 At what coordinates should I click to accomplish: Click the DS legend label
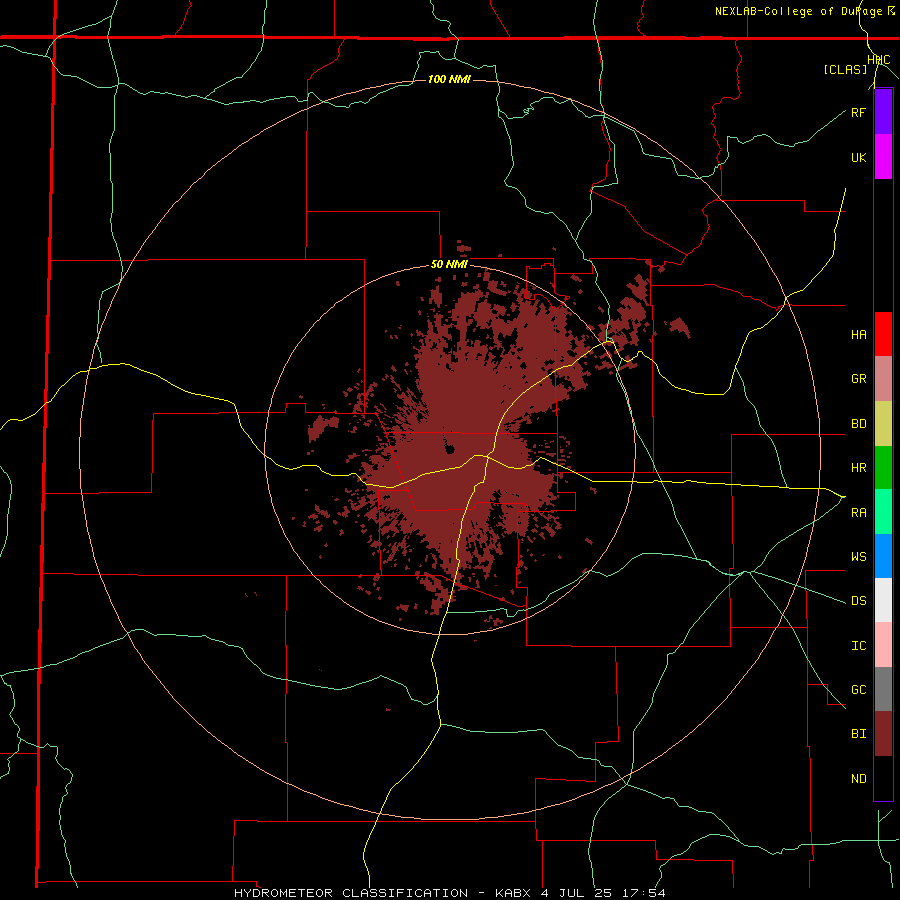858,601
